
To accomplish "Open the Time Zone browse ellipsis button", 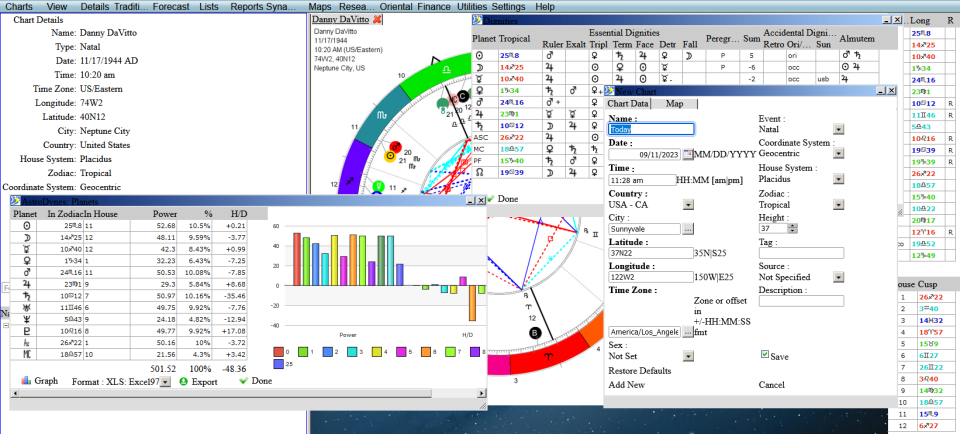I will (688, 331).
